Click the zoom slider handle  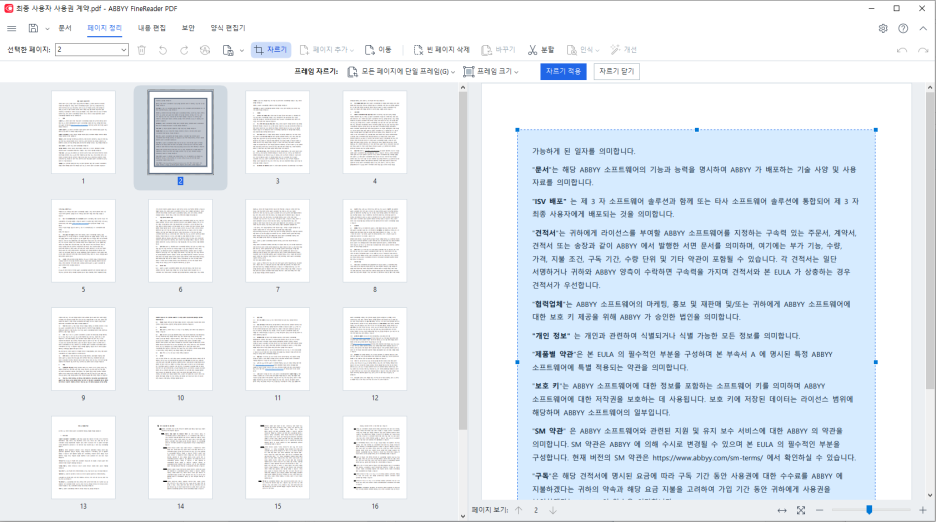coord(869,509)
